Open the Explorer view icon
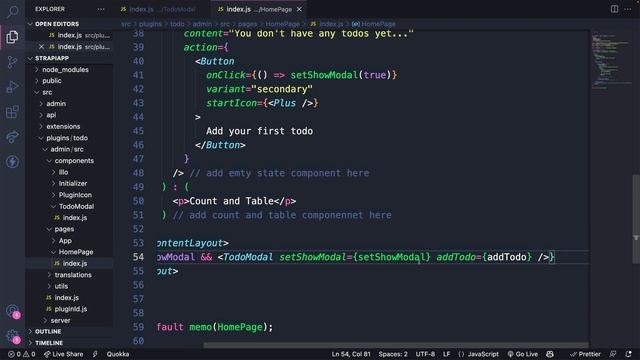Image resolution: width=640 pixels, height=360 pixels. pos(12,37)
